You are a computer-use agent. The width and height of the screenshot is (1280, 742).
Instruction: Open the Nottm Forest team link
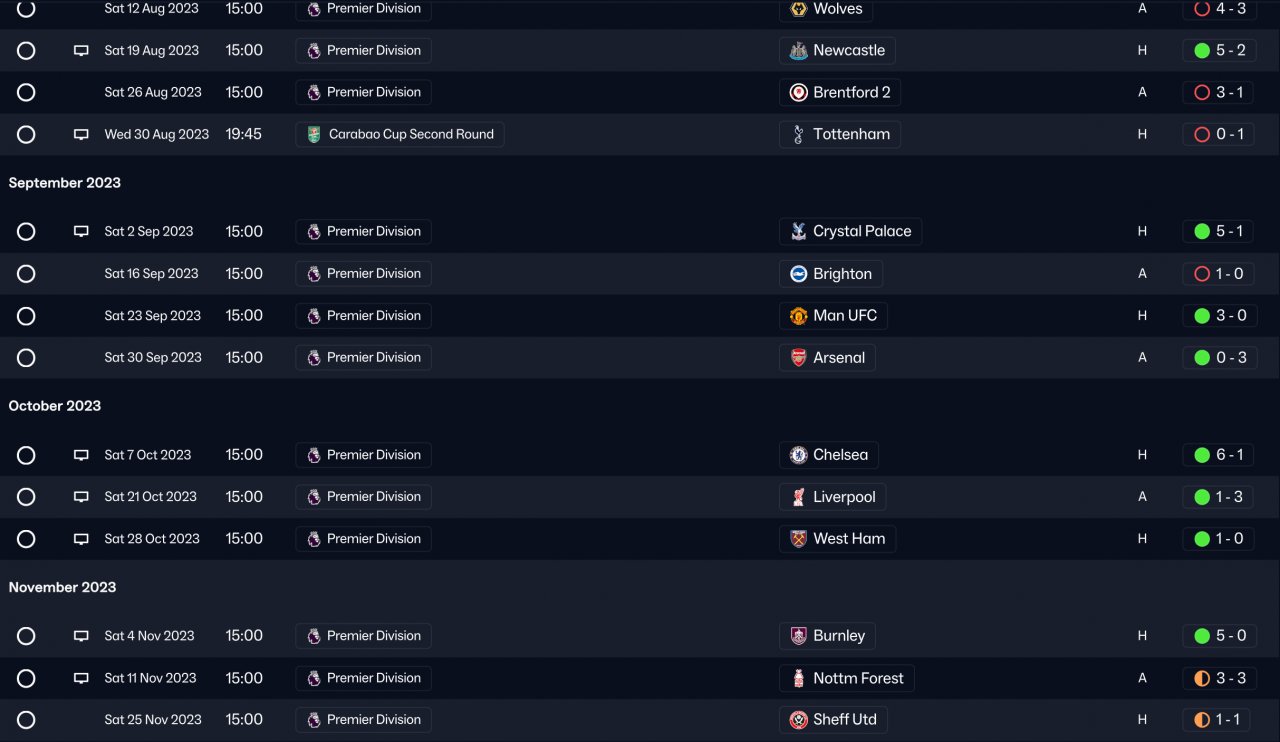coord(857,678)
